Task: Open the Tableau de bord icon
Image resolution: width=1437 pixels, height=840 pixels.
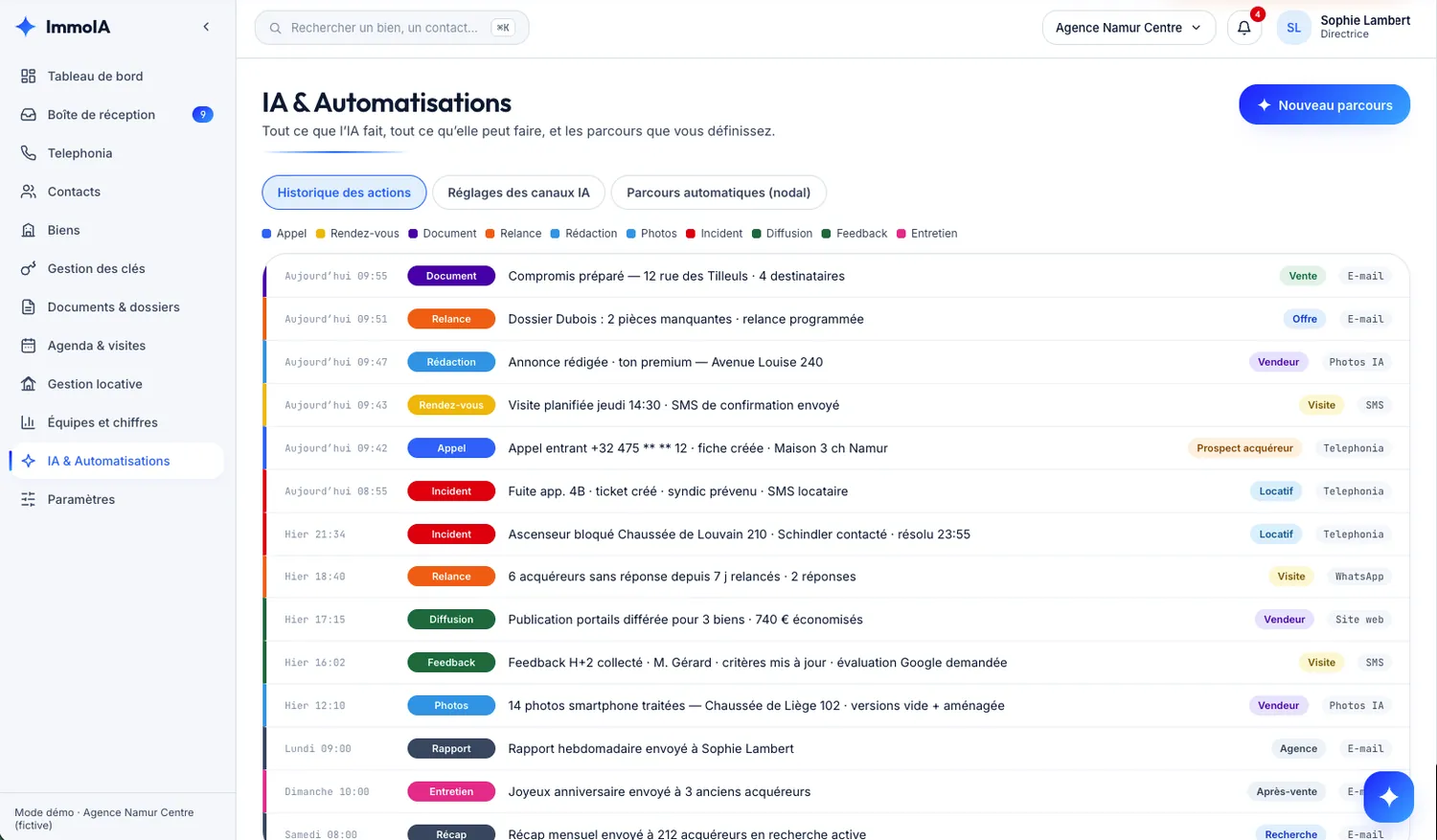Action: pyautogui.click(x=29, y=77)
